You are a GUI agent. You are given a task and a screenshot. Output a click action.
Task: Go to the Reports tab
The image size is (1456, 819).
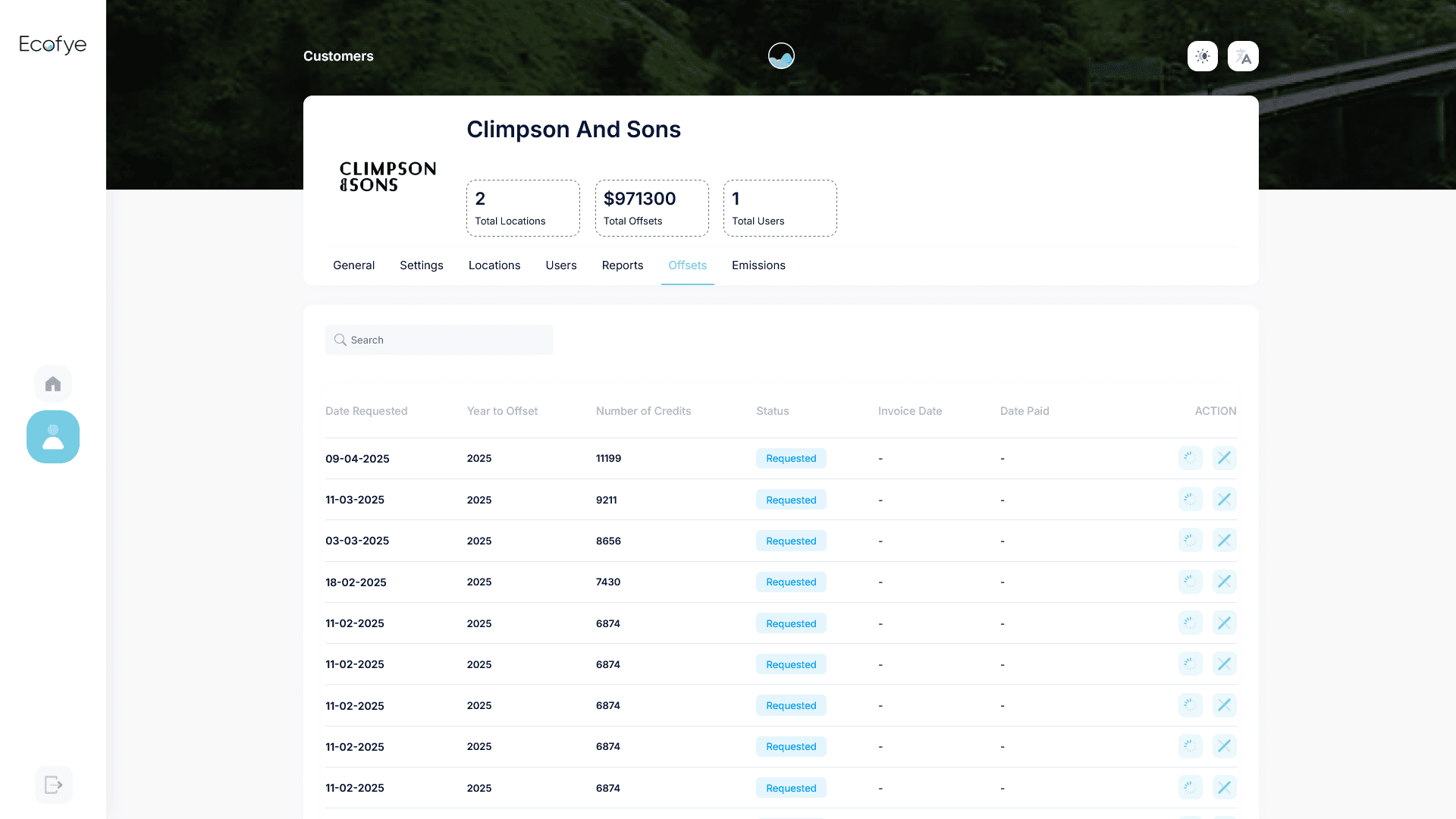coord(622,265)
